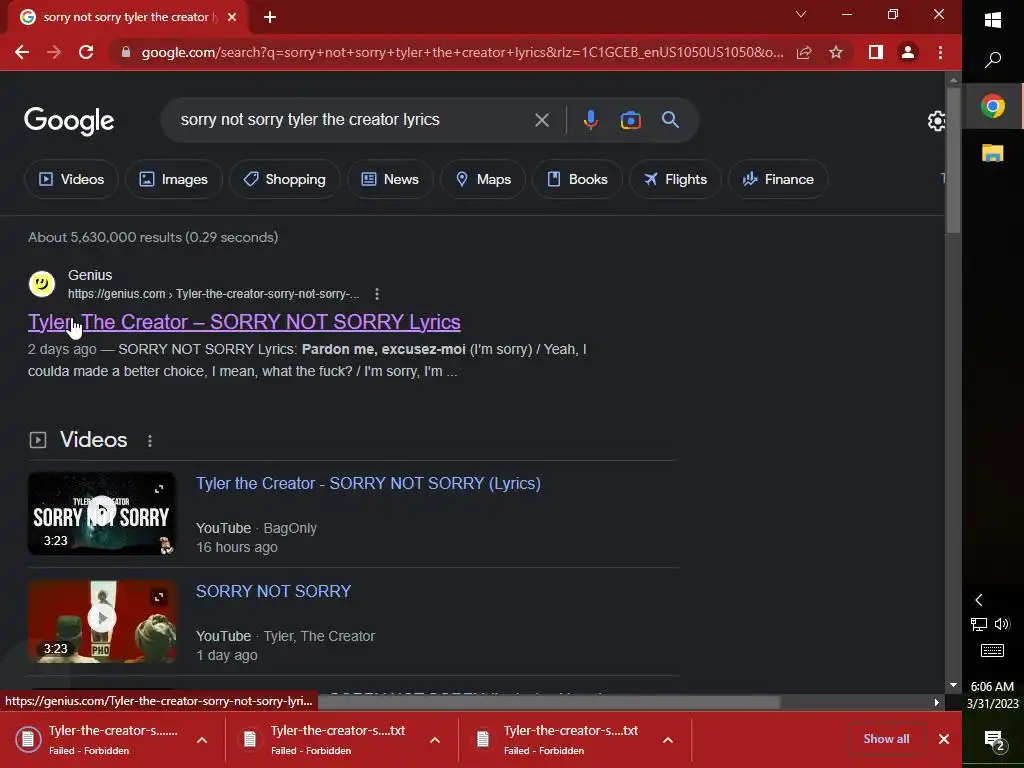
Task: Click the horizontal scrollbar thumb
Action: [x=549, y=703]
